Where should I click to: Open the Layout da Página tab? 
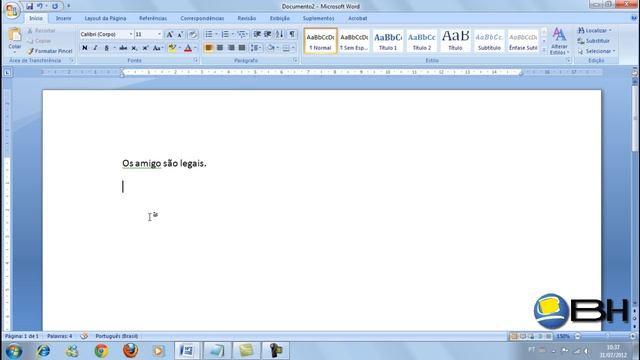(105, 18)
